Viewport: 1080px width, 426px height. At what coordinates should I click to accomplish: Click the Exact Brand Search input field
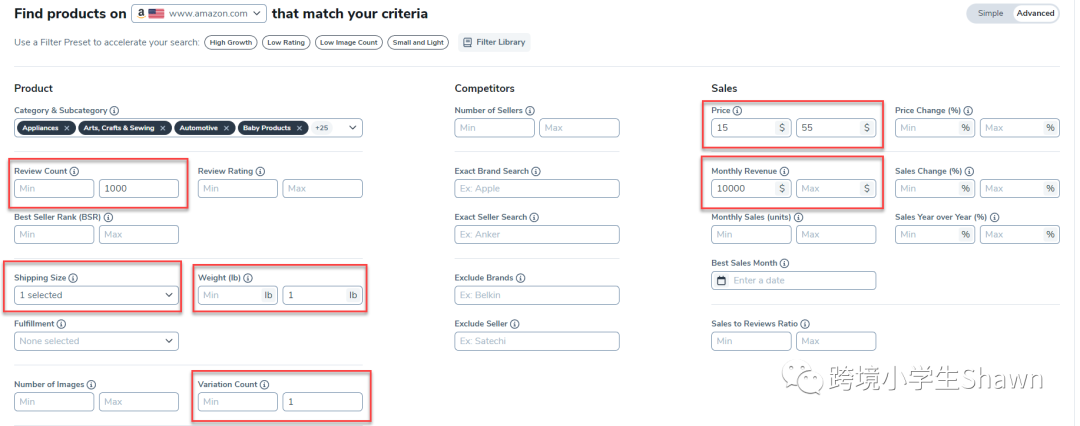click(537, 188)
